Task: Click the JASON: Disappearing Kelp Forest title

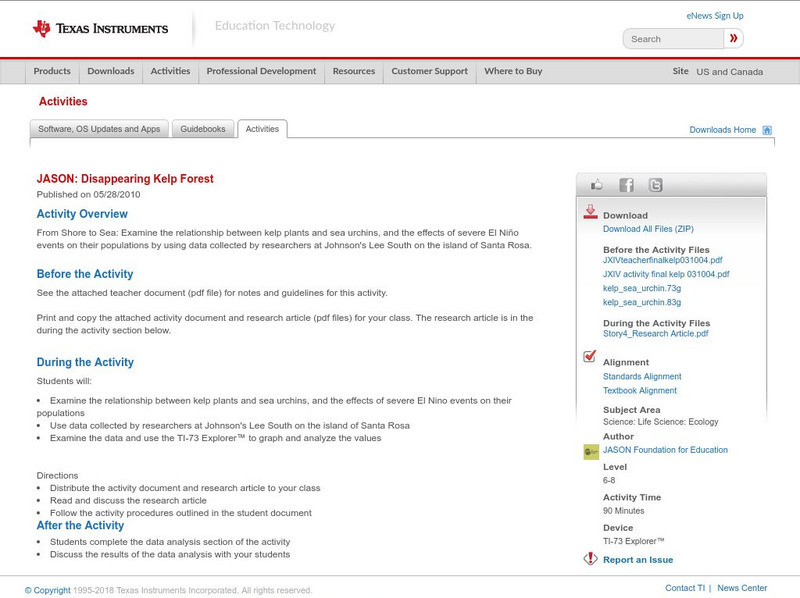Action: click(x=125, y=179)
